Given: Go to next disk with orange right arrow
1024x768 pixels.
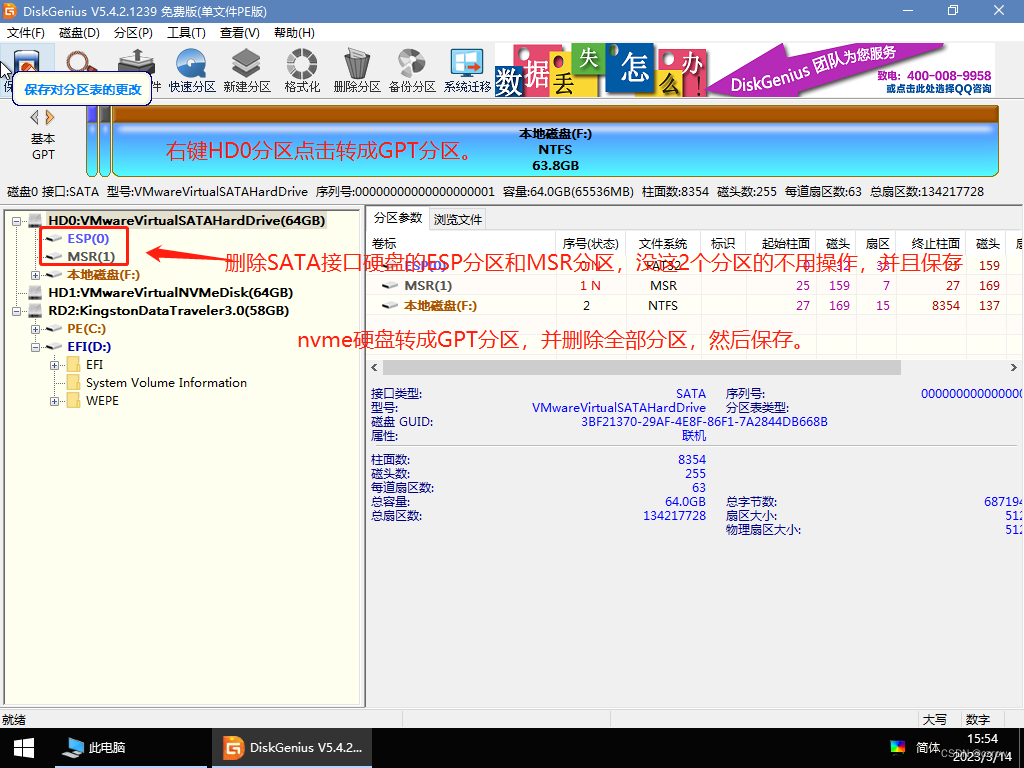Looking at the screenshot, I should [x=50, y=118].
